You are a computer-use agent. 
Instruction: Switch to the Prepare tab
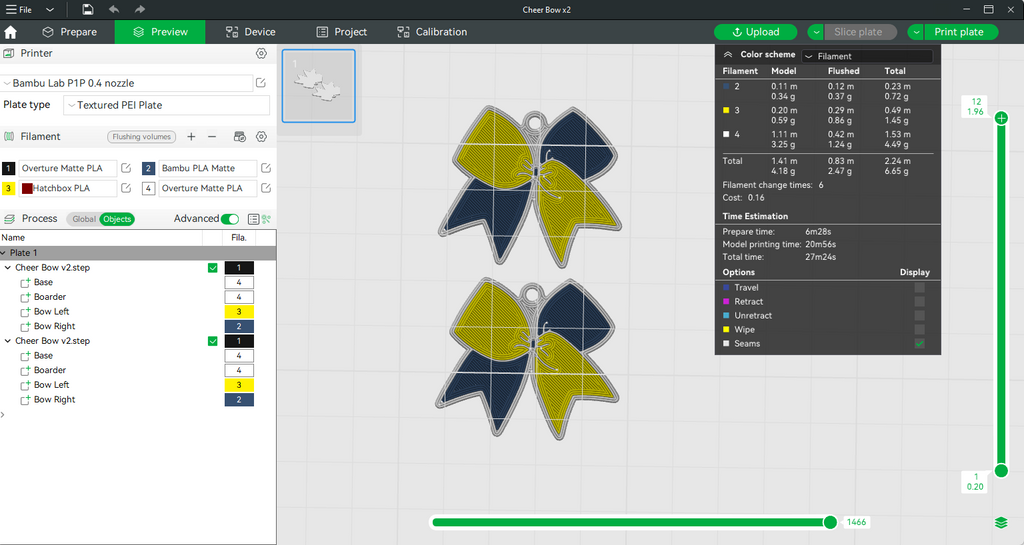coord(69,32)
